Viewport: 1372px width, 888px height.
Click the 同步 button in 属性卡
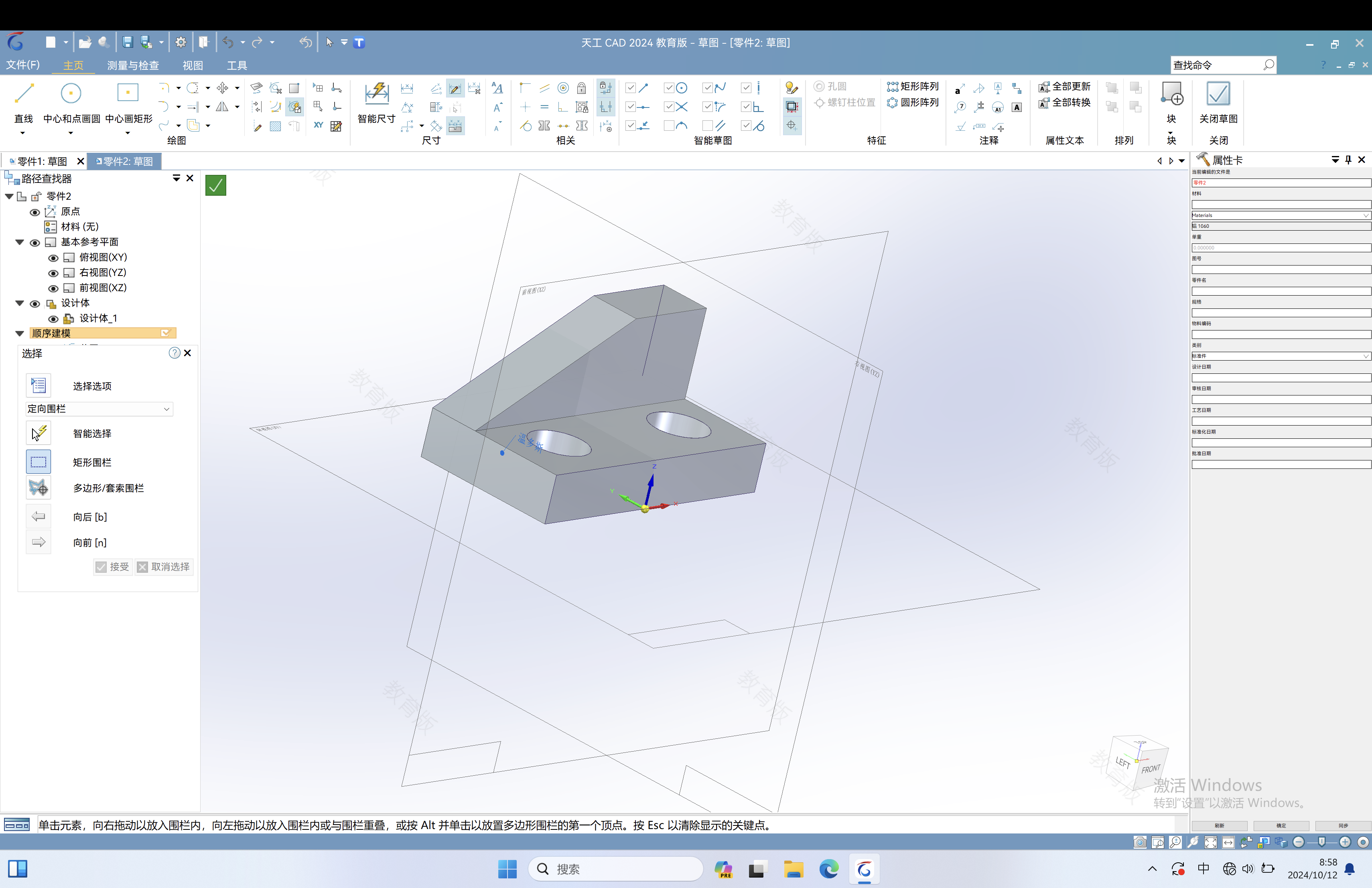point(1343,826)
